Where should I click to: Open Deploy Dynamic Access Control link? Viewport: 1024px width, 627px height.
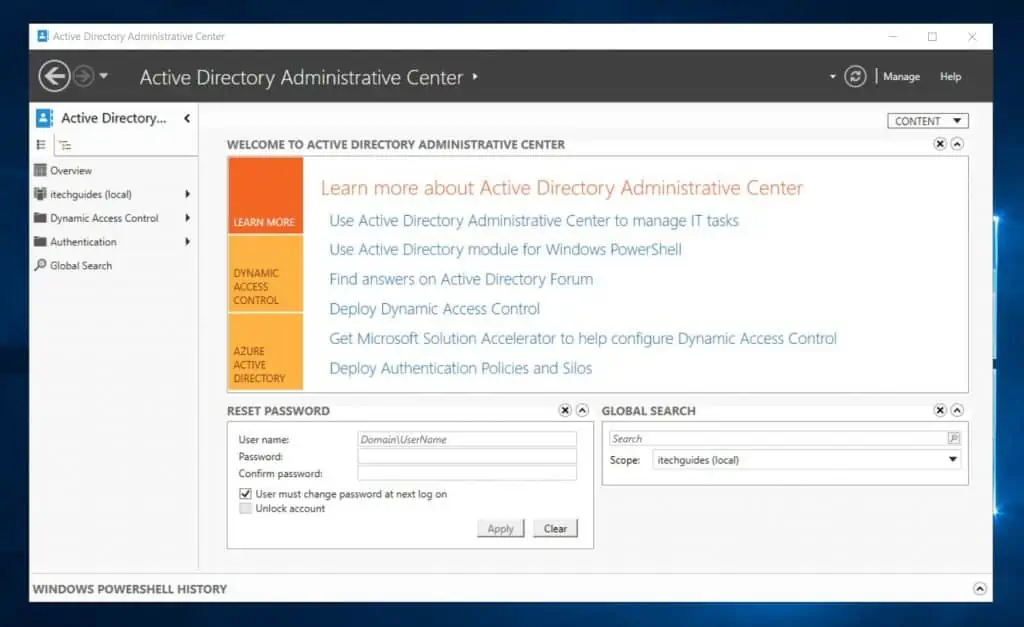pos(434,309)
